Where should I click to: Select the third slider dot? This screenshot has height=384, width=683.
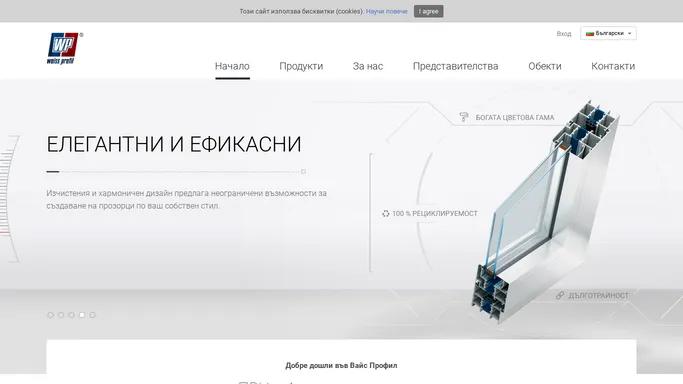71,315
